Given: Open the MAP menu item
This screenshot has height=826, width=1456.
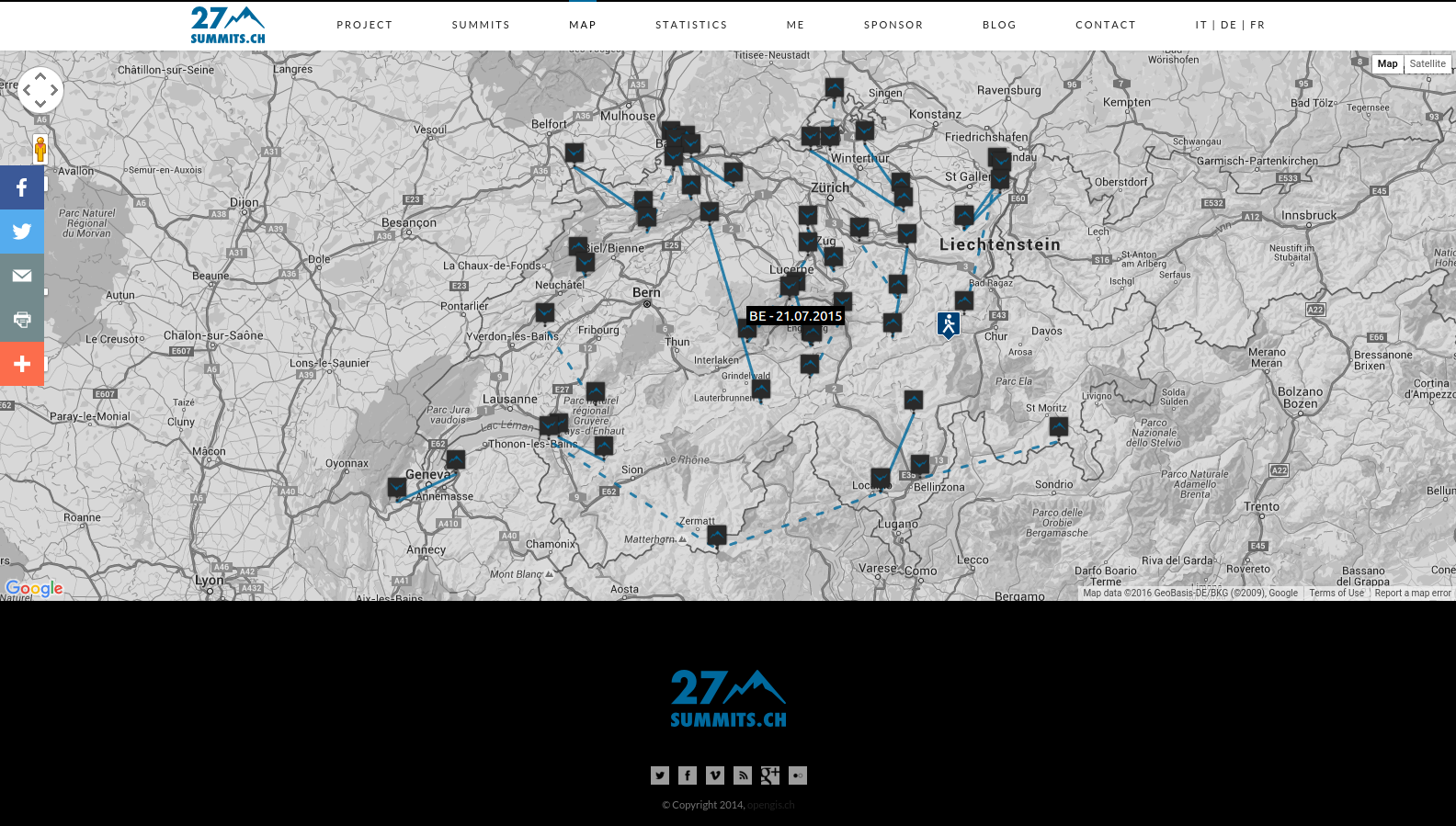Looking at the screenshot, I should (x=583, y=25).
